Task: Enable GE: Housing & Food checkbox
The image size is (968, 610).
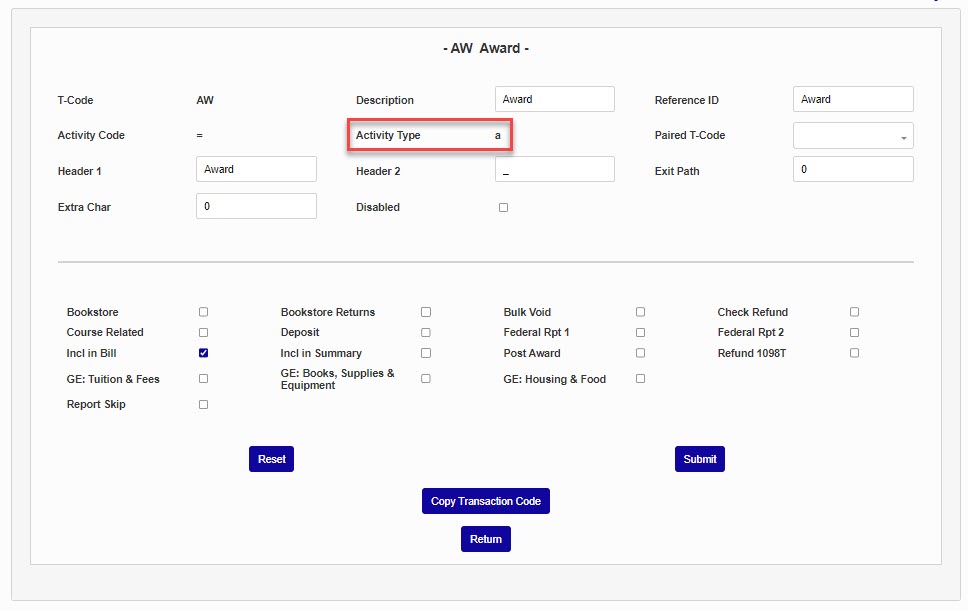Action: pyautogui.click(x=640, y=379)
